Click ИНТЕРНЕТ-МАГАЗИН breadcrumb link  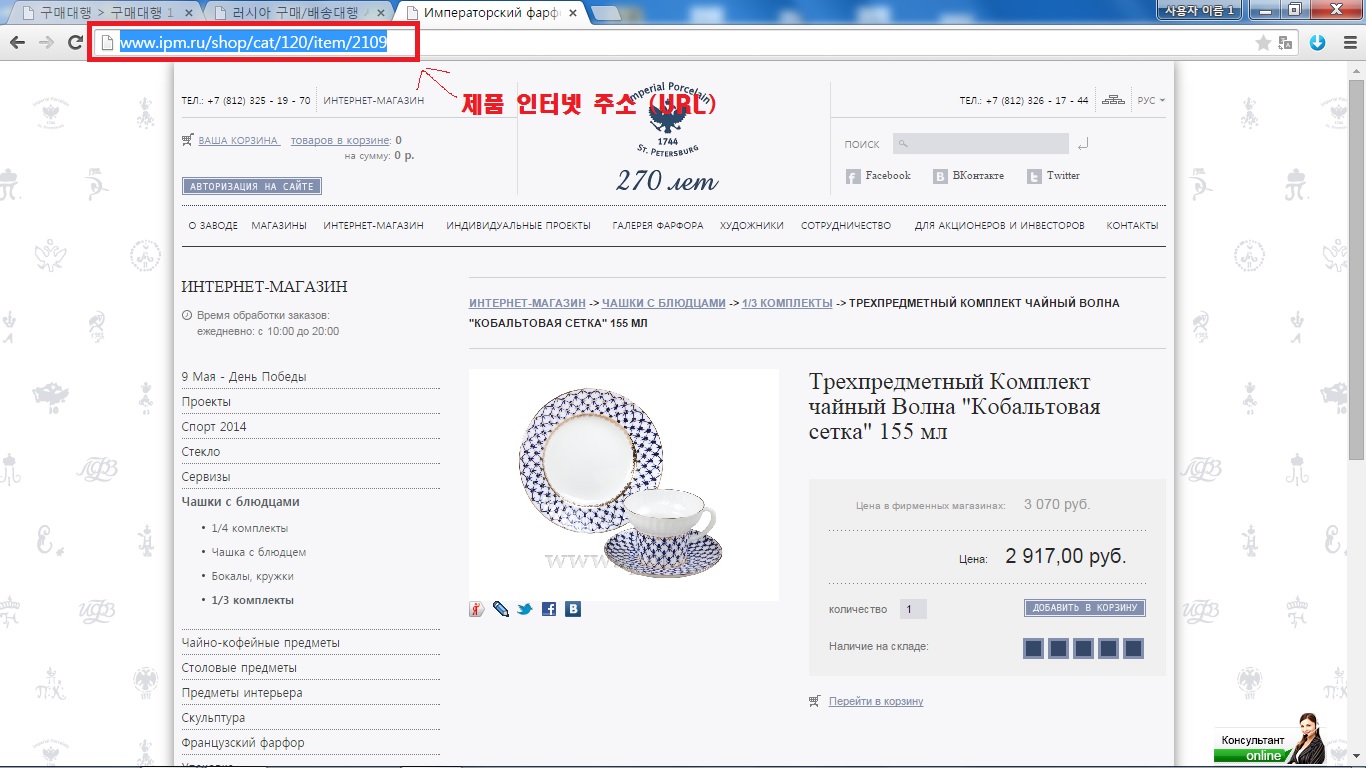[527, 303]
